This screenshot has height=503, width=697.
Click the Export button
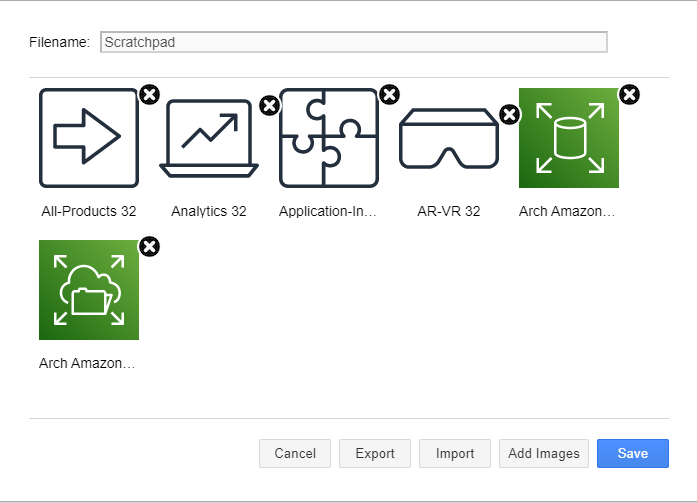point(375,453)
